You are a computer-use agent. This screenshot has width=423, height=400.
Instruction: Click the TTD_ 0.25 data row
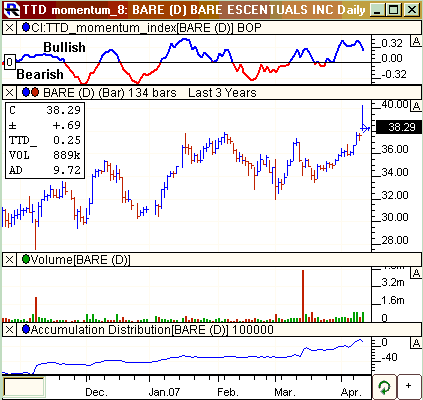coord(45,140)
